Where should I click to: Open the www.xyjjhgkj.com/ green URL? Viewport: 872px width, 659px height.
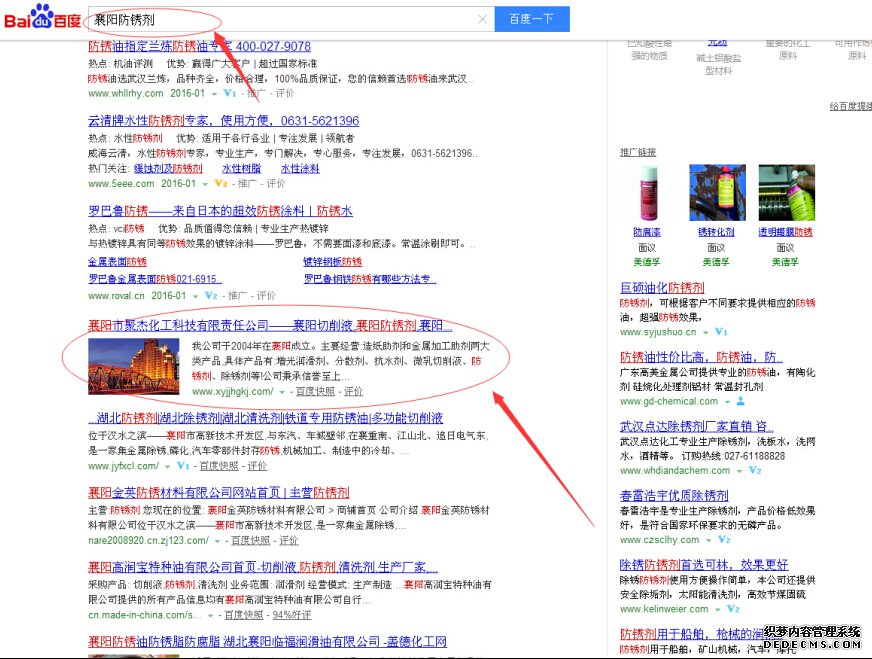click(x=232, y=392)
